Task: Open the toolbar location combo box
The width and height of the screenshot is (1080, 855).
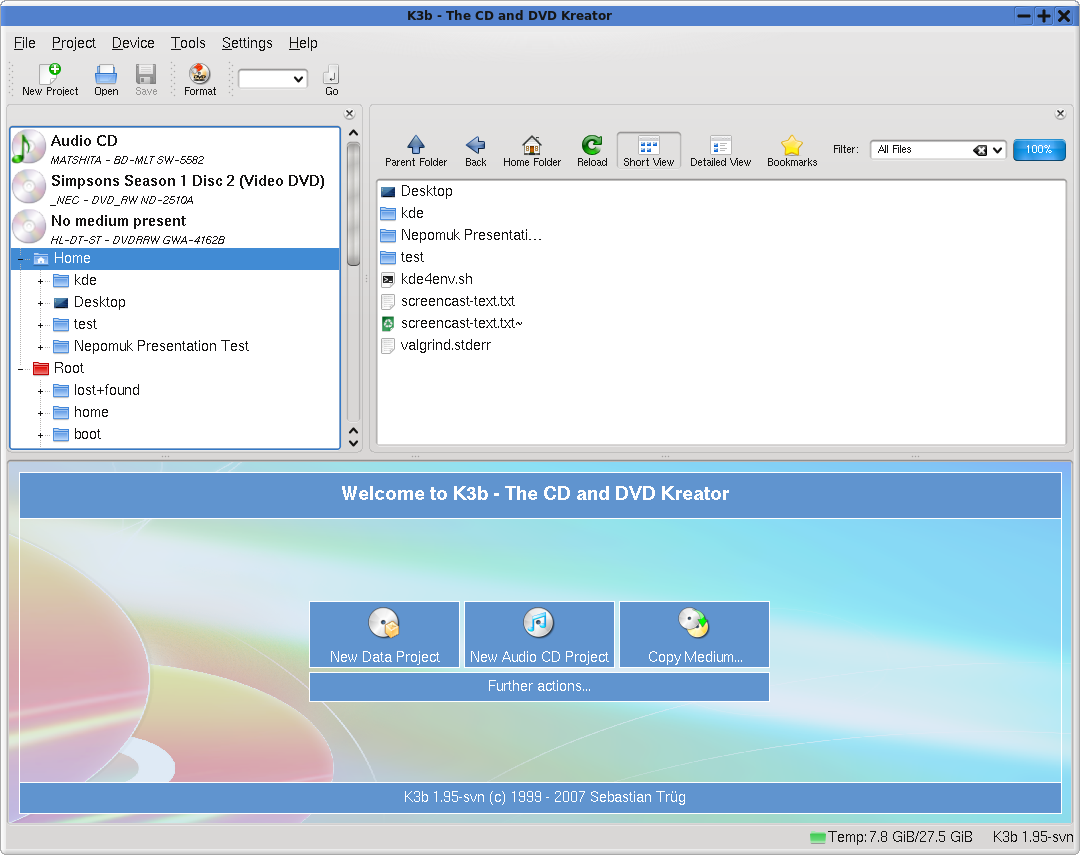Action: point(273,79)
